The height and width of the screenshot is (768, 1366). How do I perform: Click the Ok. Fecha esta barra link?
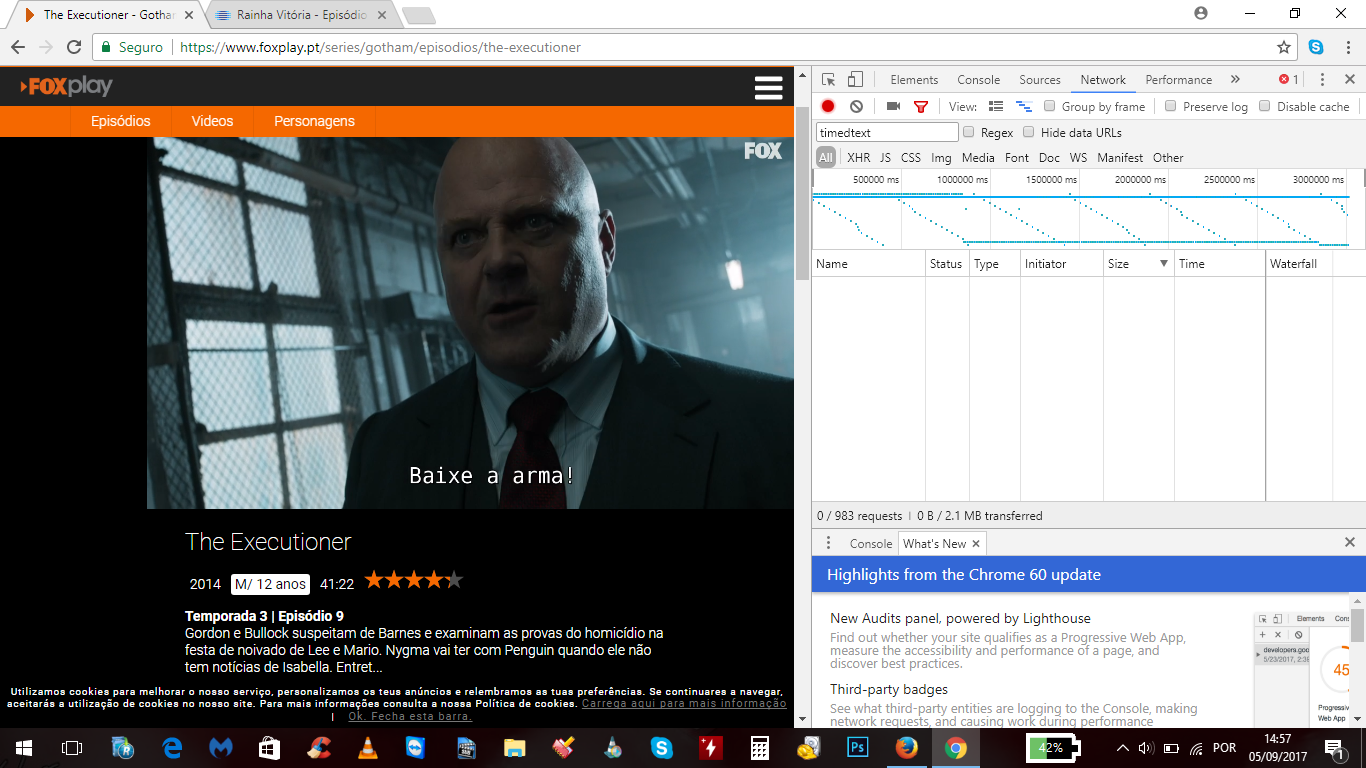(x=409, y=716)
